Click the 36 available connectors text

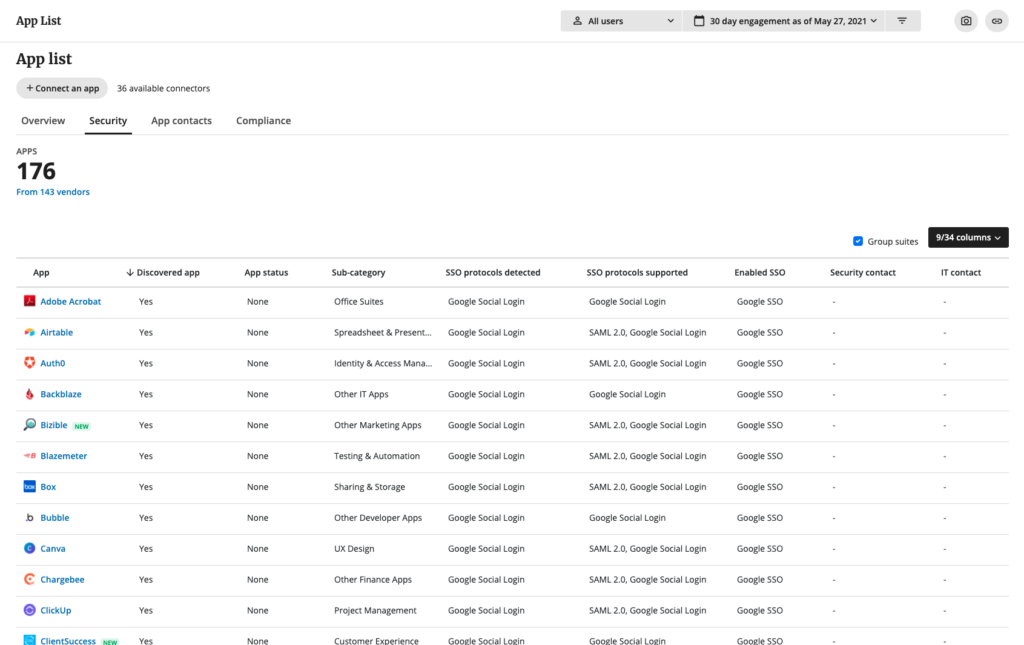[x=163, y=88]
